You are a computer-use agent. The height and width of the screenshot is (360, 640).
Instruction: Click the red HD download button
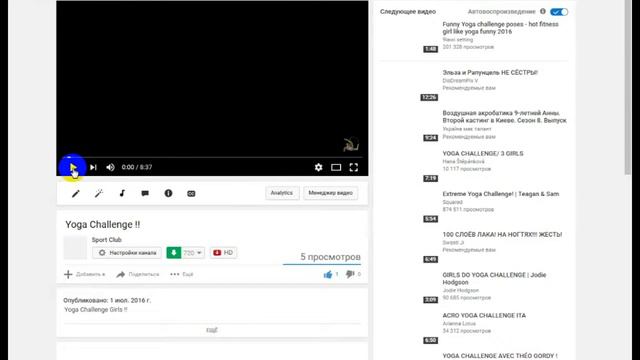(x=223, y=253)
